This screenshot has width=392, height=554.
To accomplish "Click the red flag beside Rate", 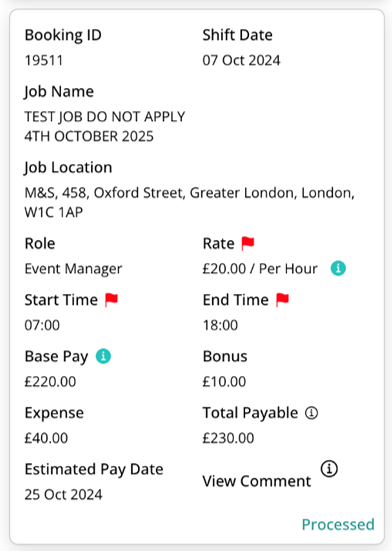I will click(248, 243).
